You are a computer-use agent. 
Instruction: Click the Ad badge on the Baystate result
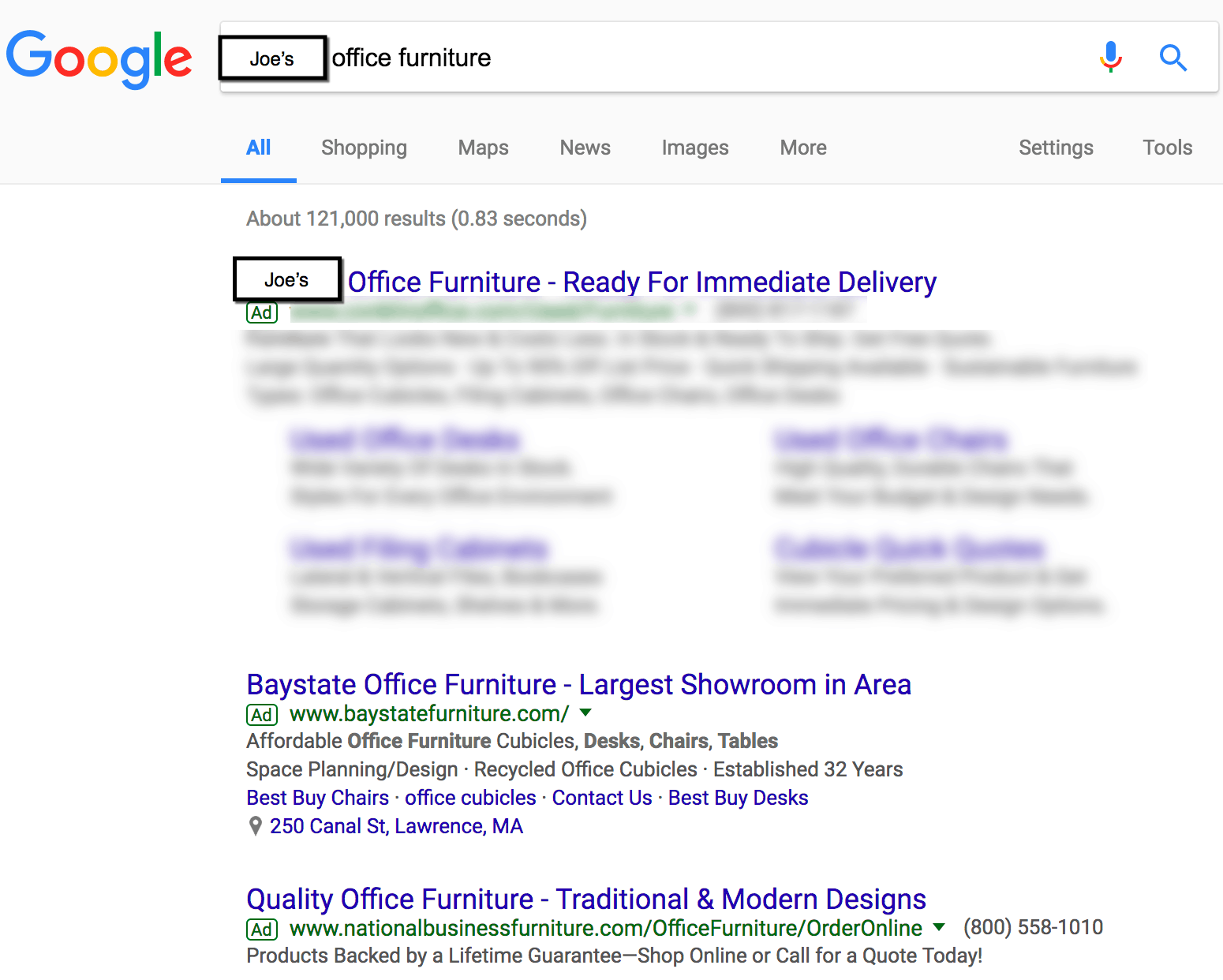coord(261,714)
